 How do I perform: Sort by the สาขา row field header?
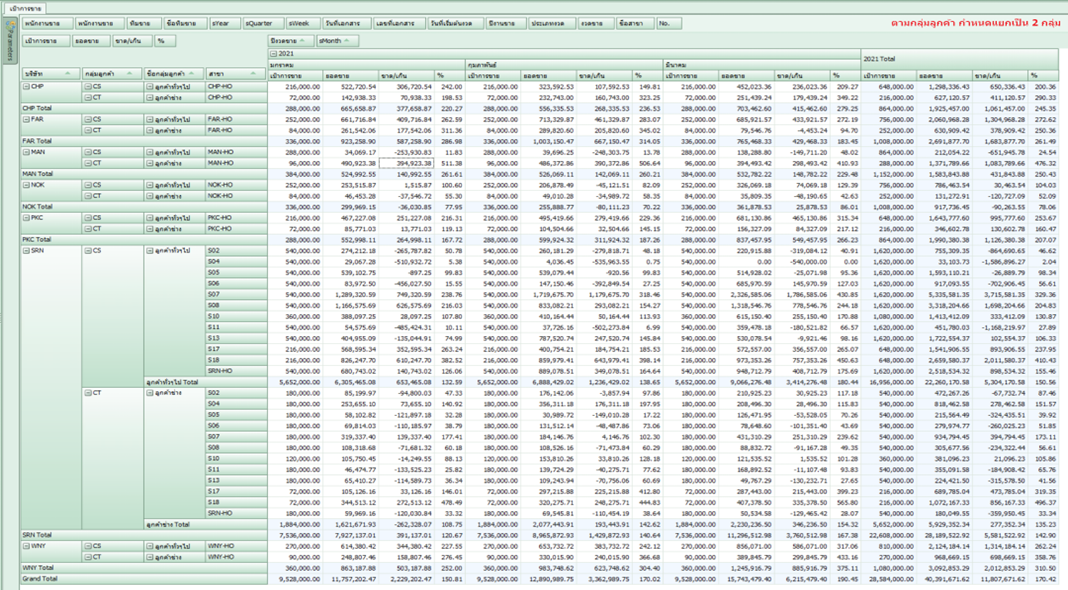tap(229, 74)
